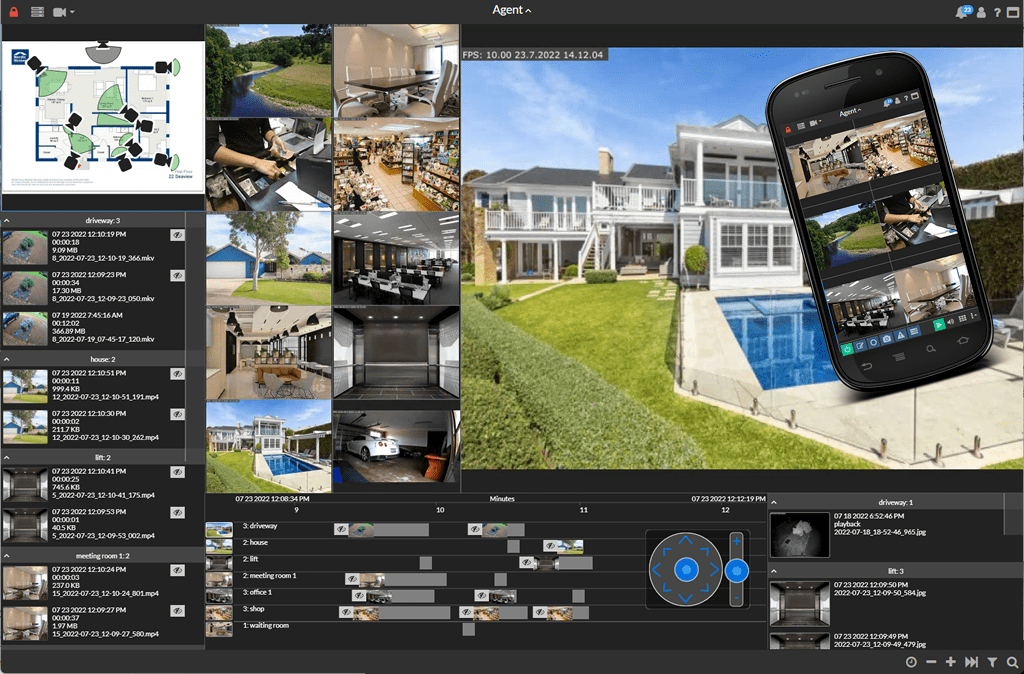Collapse the meeting room 1: 2 panel

click(x=8, y=556)
